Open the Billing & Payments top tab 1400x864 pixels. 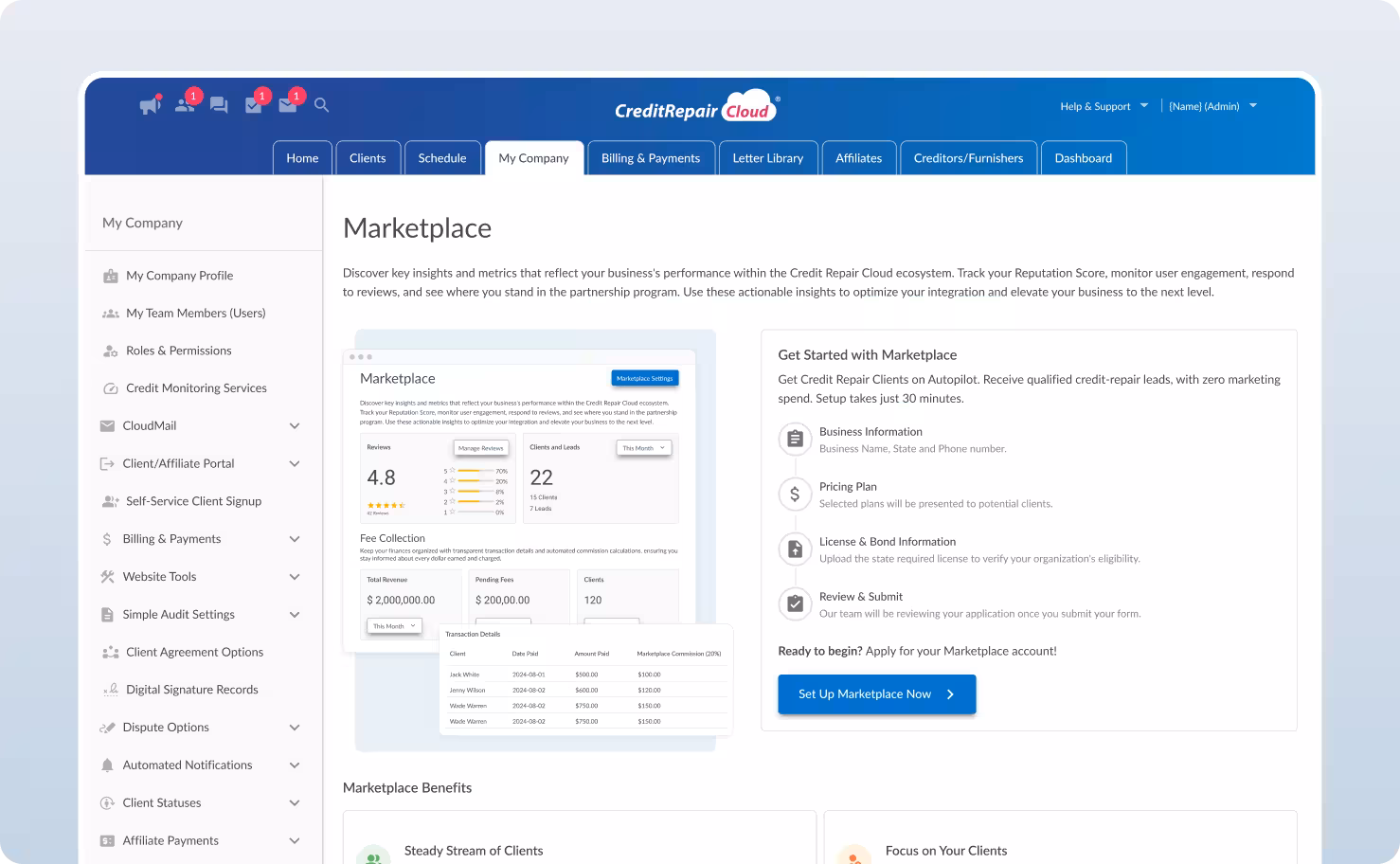pyautogui.click(x=651, y=158)
